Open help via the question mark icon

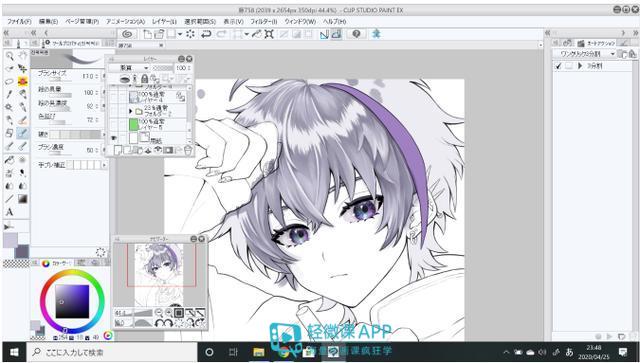click(356, 34)
